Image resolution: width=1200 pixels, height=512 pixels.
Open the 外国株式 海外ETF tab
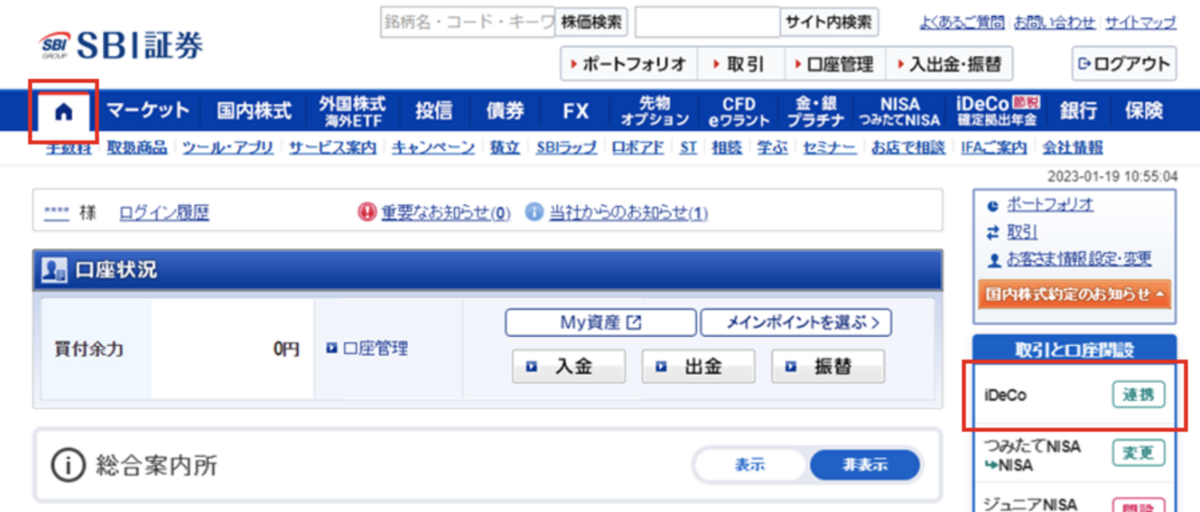[352, 111]
